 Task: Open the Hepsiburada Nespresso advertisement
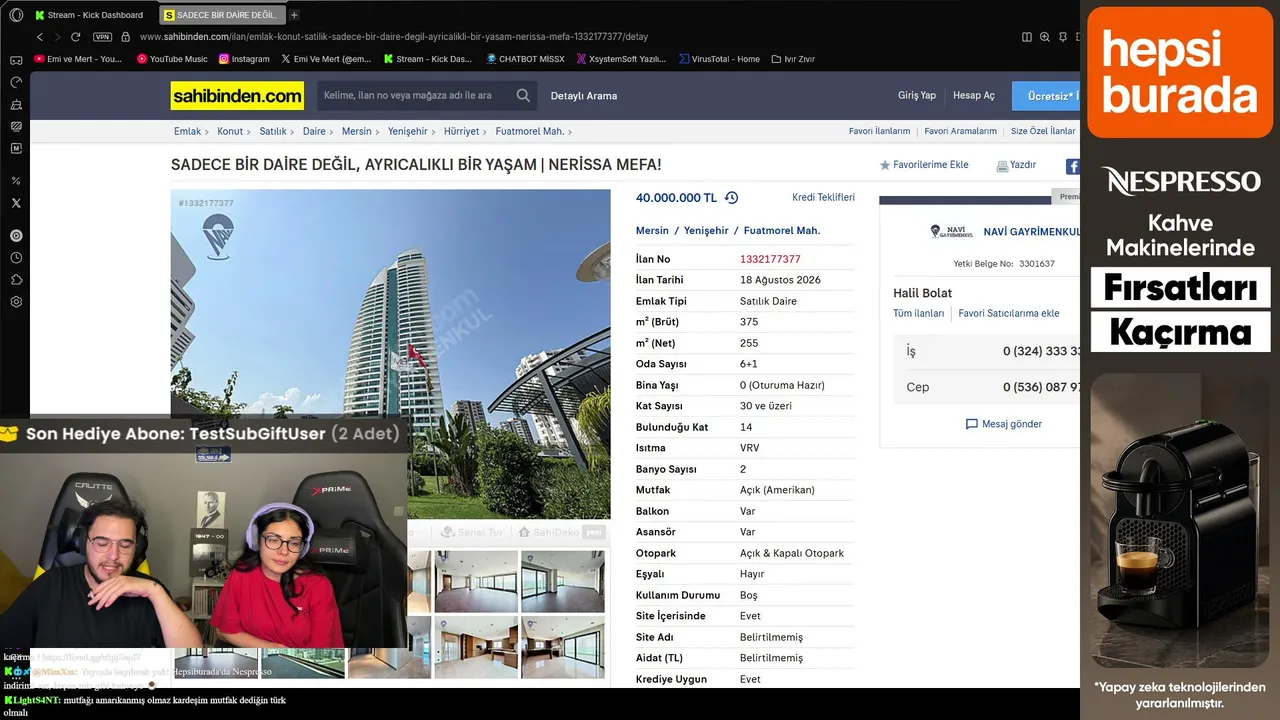pyautogui.click(x=1180, y=360)
